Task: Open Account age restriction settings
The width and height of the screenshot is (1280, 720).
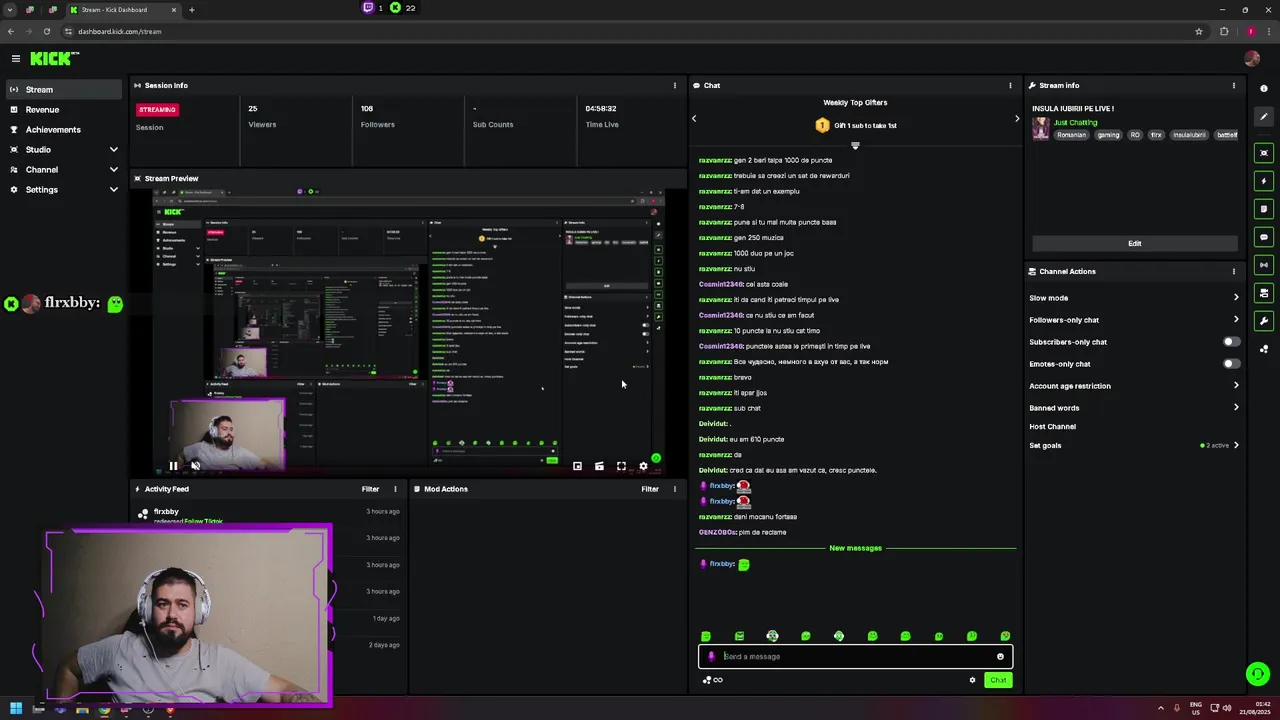Action: (x=1134, y=386)
